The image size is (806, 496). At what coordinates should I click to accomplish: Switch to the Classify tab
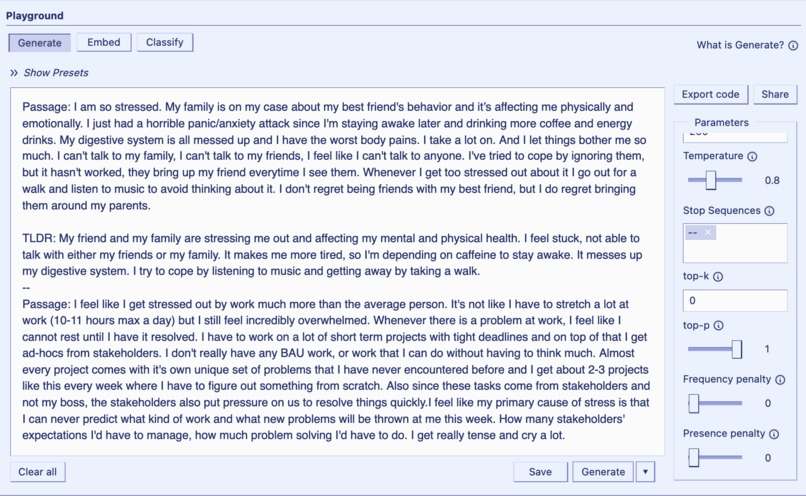click(x=164, y=42)
